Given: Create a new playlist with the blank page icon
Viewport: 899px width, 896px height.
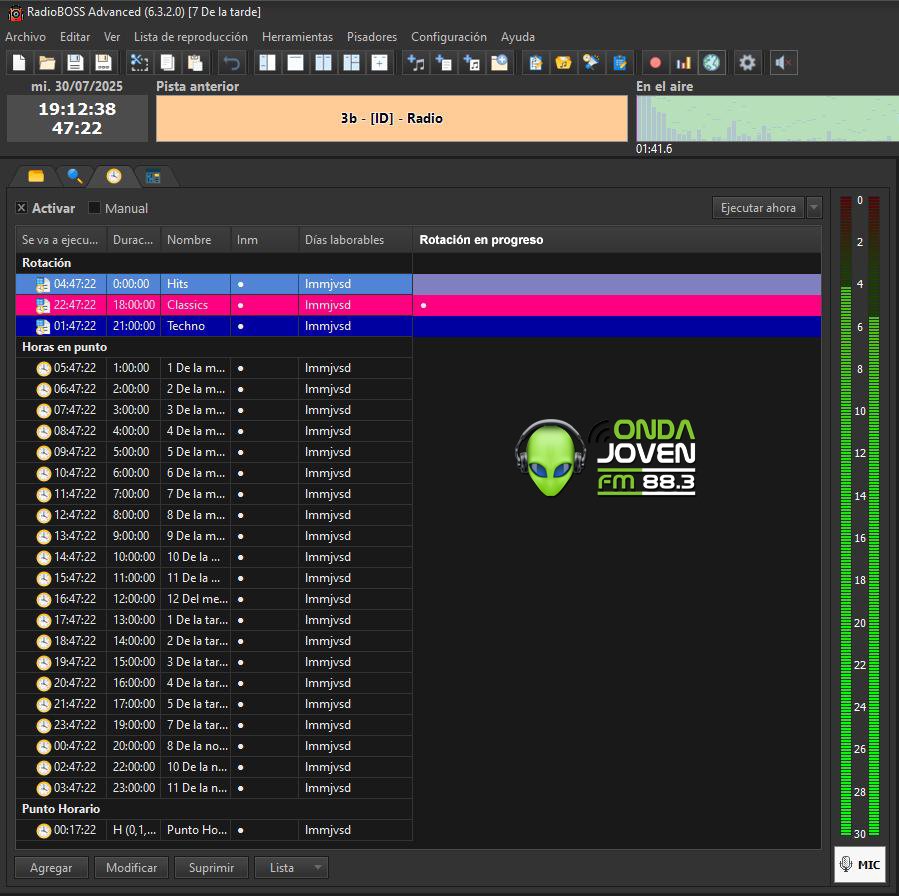Looking at the screenshot, I should click(19, 62).
